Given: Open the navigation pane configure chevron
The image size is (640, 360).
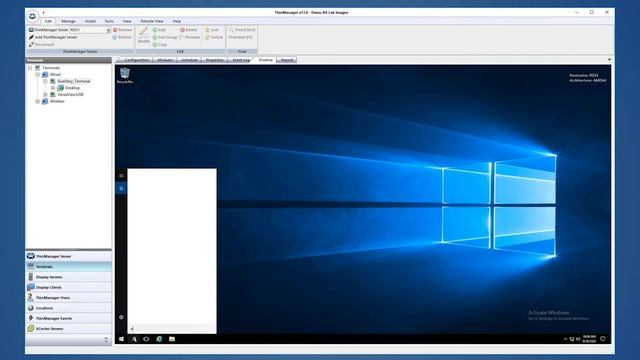Looking at the screenshot, I should [106, 340].
